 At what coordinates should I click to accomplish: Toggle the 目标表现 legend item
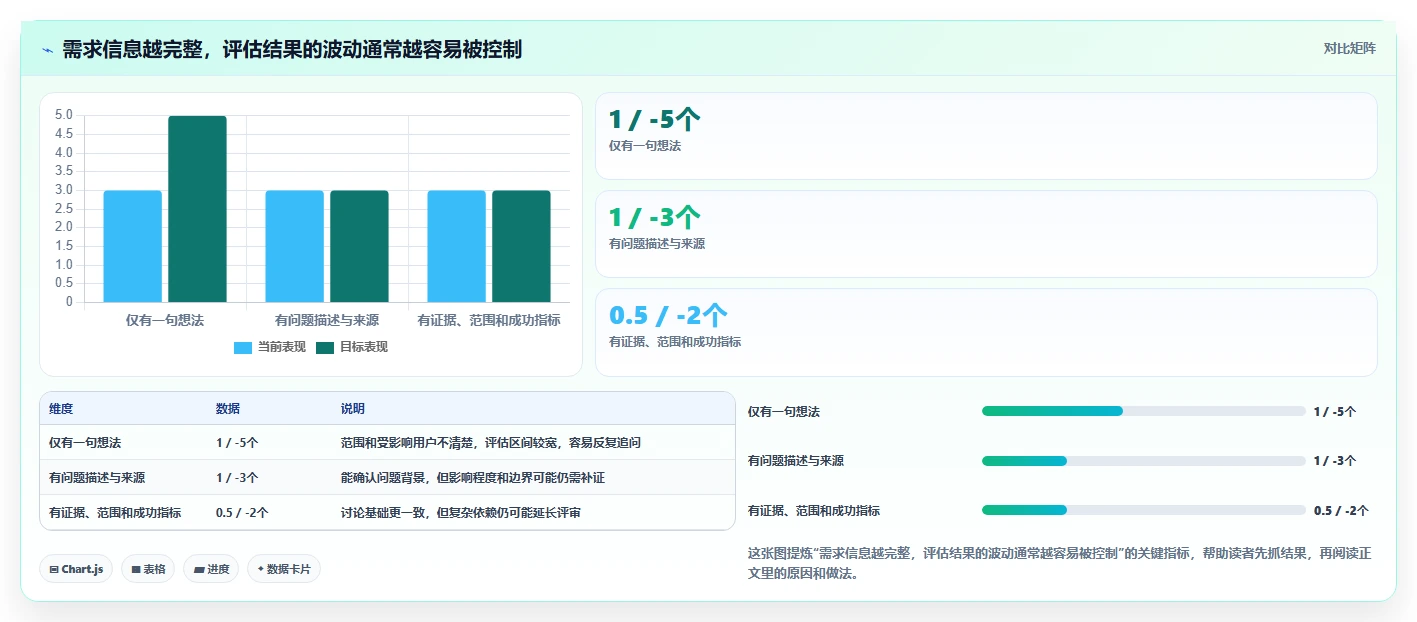coord(352,347)
